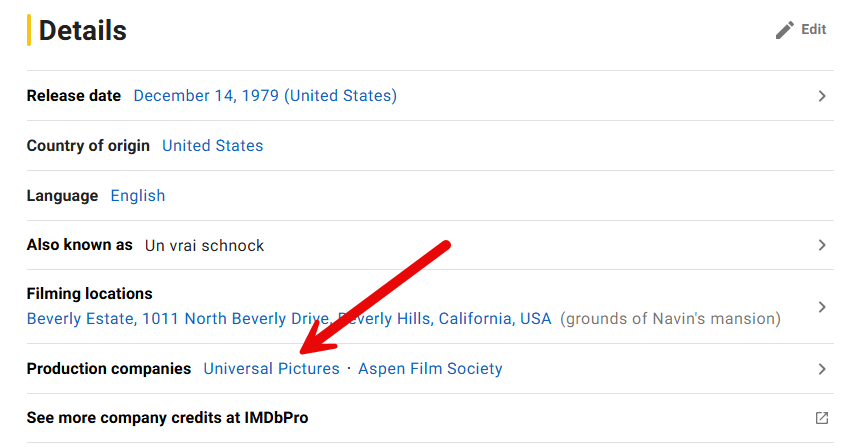
Task: Expand the Production companies chevron
Action: (x=821, y=369)
